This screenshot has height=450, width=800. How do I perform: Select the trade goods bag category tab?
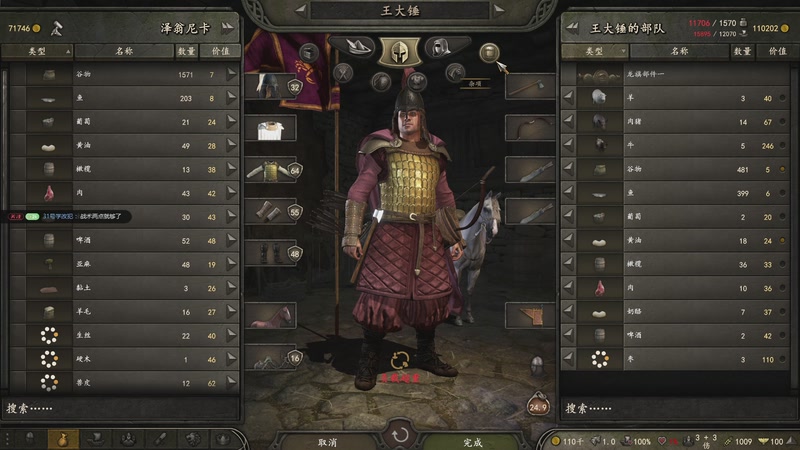(63, 439)
